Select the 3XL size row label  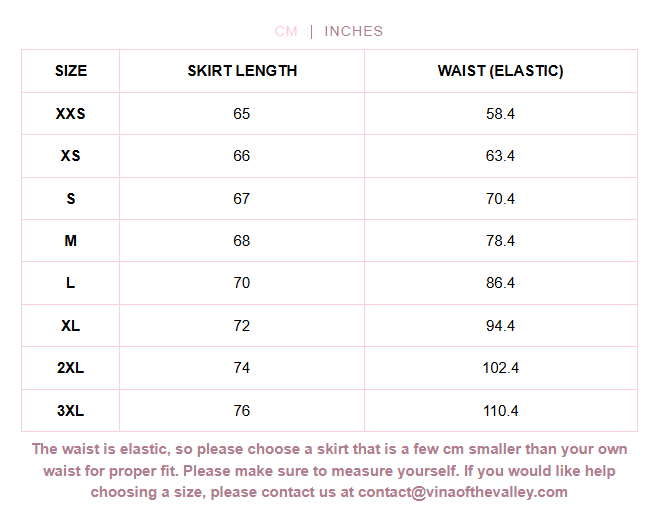coord(71,410)
